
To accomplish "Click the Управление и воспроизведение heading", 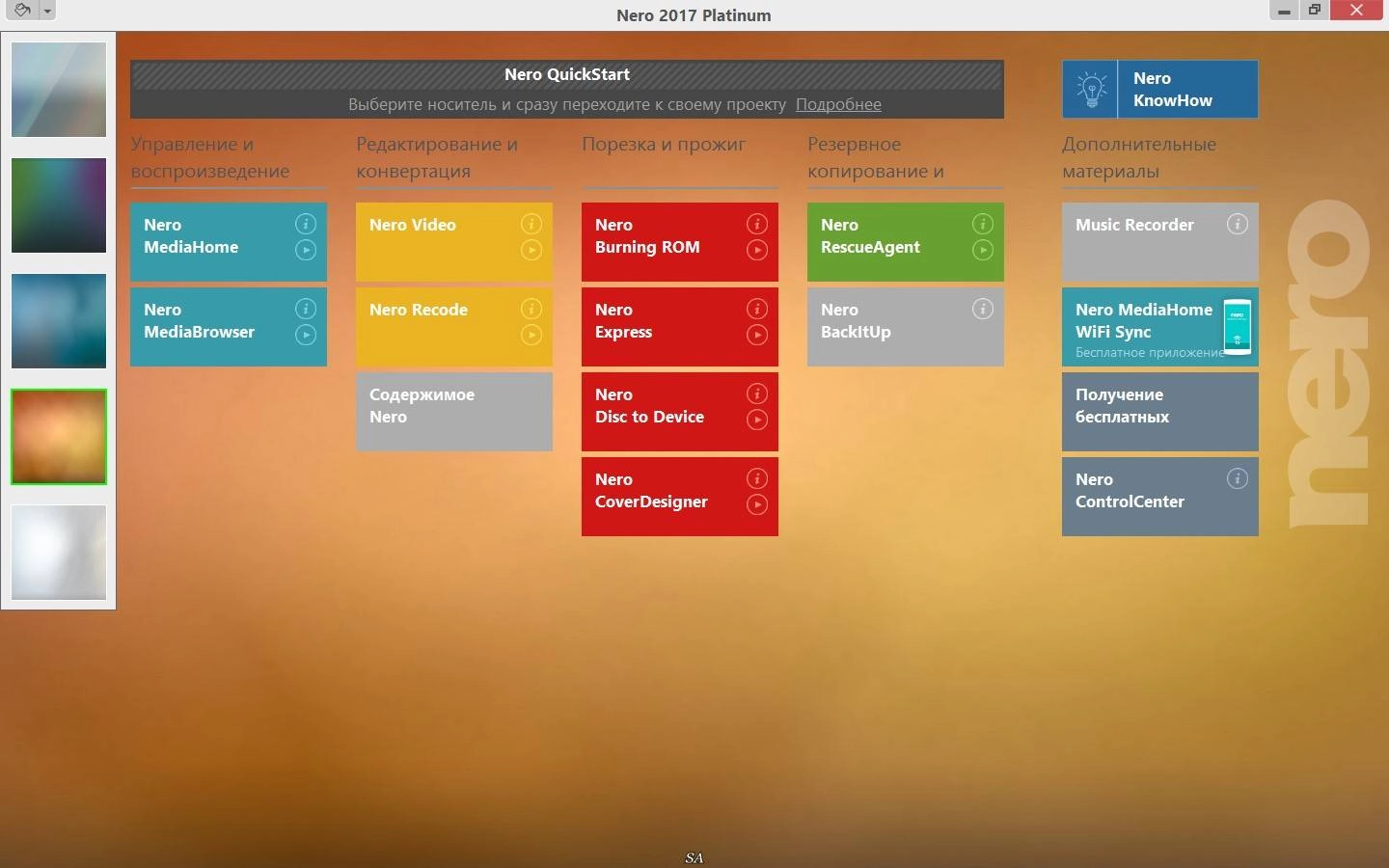I will [x=210, y=157].
